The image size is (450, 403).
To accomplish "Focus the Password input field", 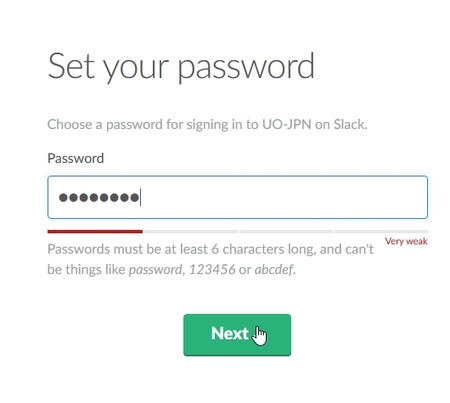I will (237, 197).
